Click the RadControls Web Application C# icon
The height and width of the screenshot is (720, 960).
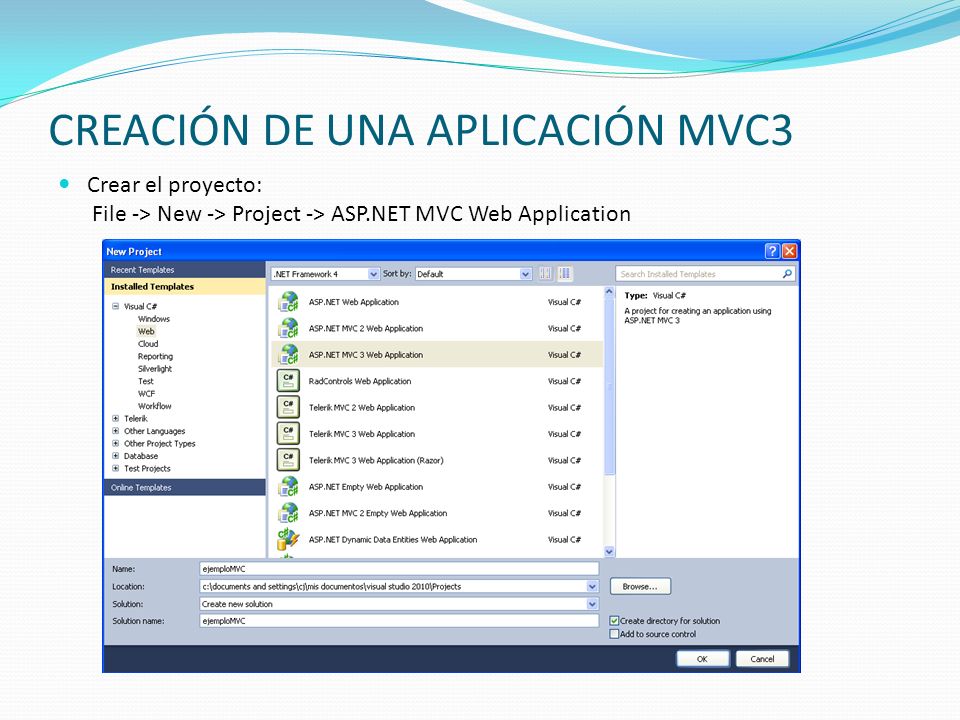coord(288,381)
